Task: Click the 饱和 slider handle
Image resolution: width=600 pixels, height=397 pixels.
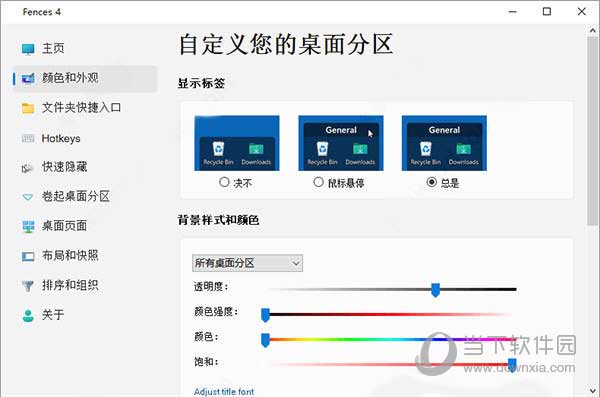Action: pyautogui.click(x=512, y=364)
